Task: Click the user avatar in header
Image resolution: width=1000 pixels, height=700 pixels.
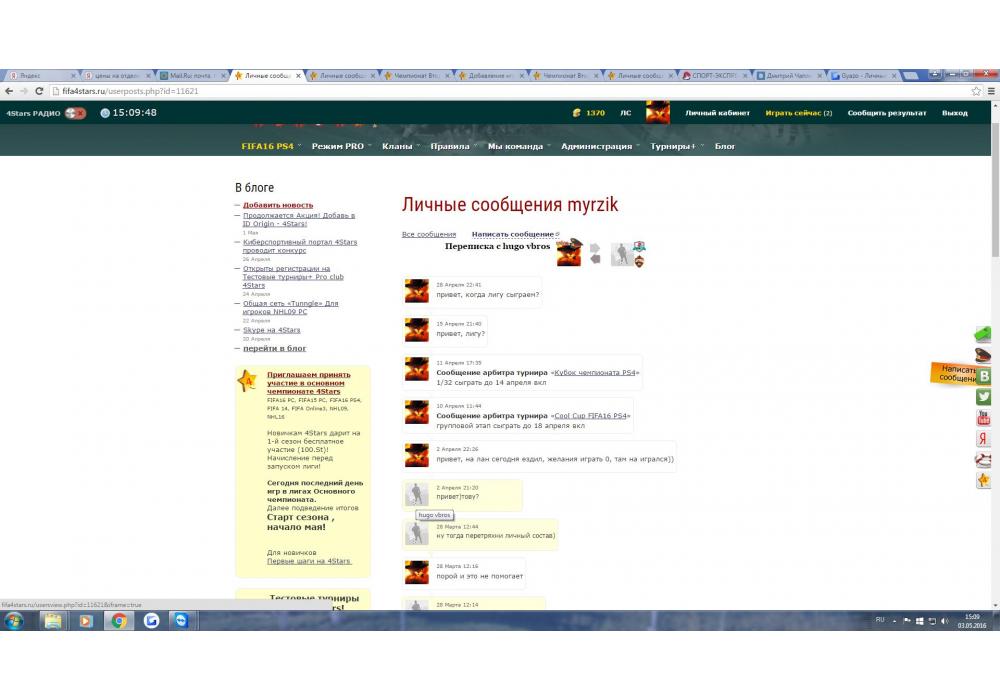Action: coord(657,113)
